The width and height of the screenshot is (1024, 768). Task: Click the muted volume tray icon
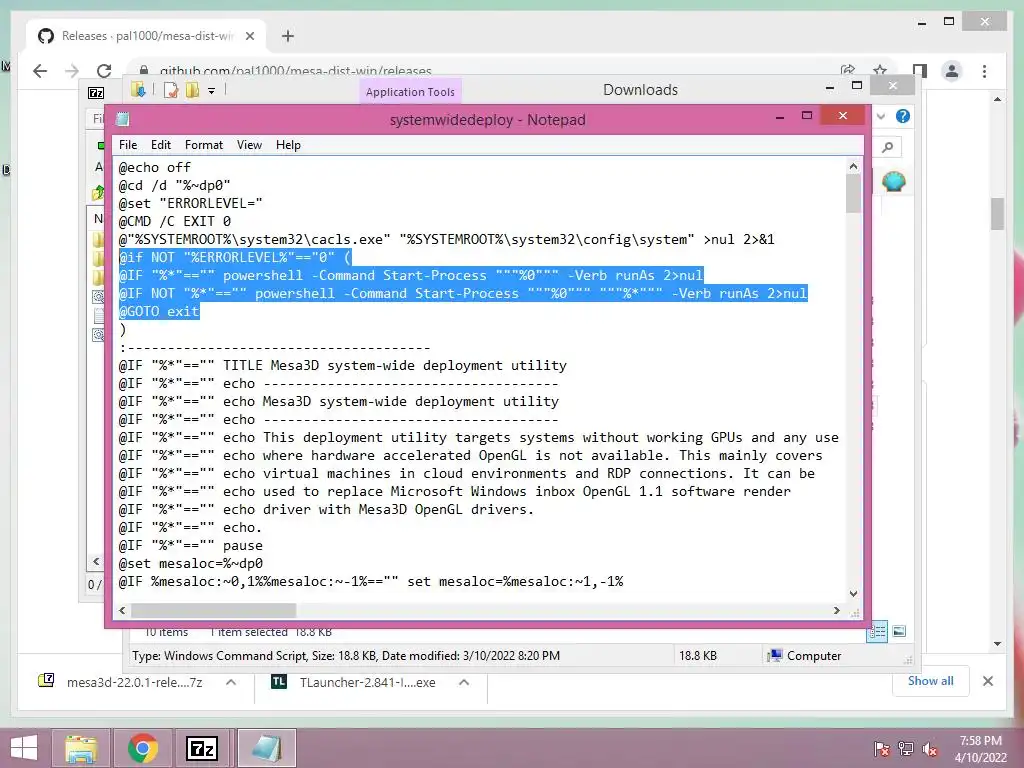(x=929, y=749)
